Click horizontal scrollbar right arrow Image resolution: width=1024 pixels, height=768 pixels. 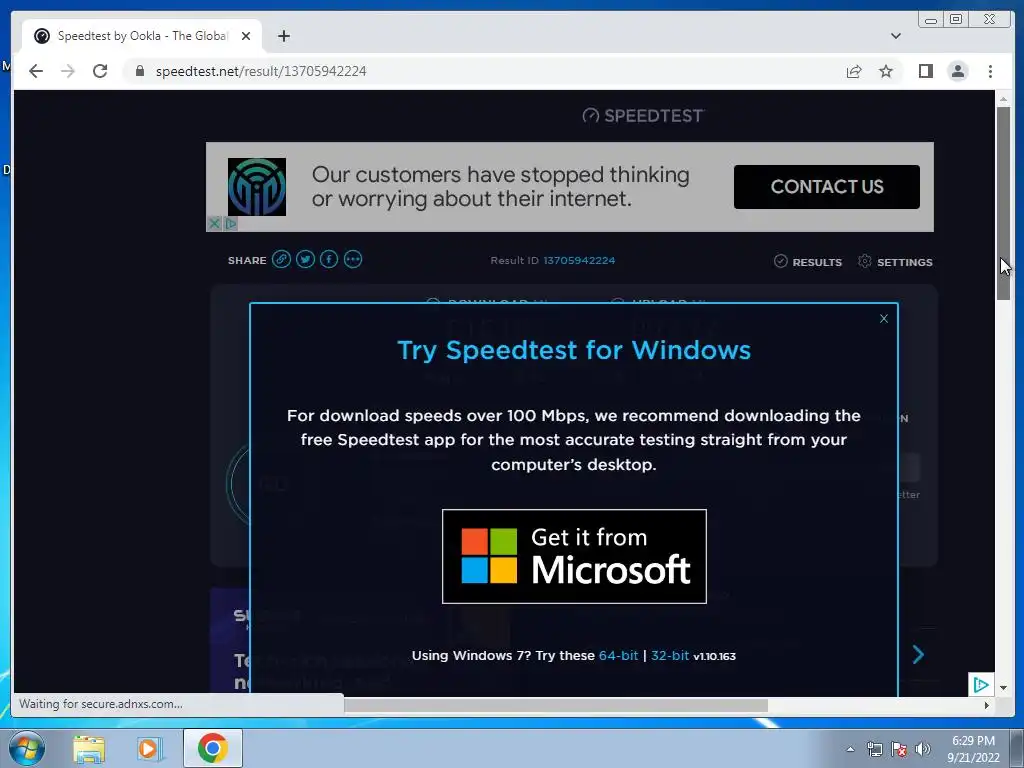(986, 705)
